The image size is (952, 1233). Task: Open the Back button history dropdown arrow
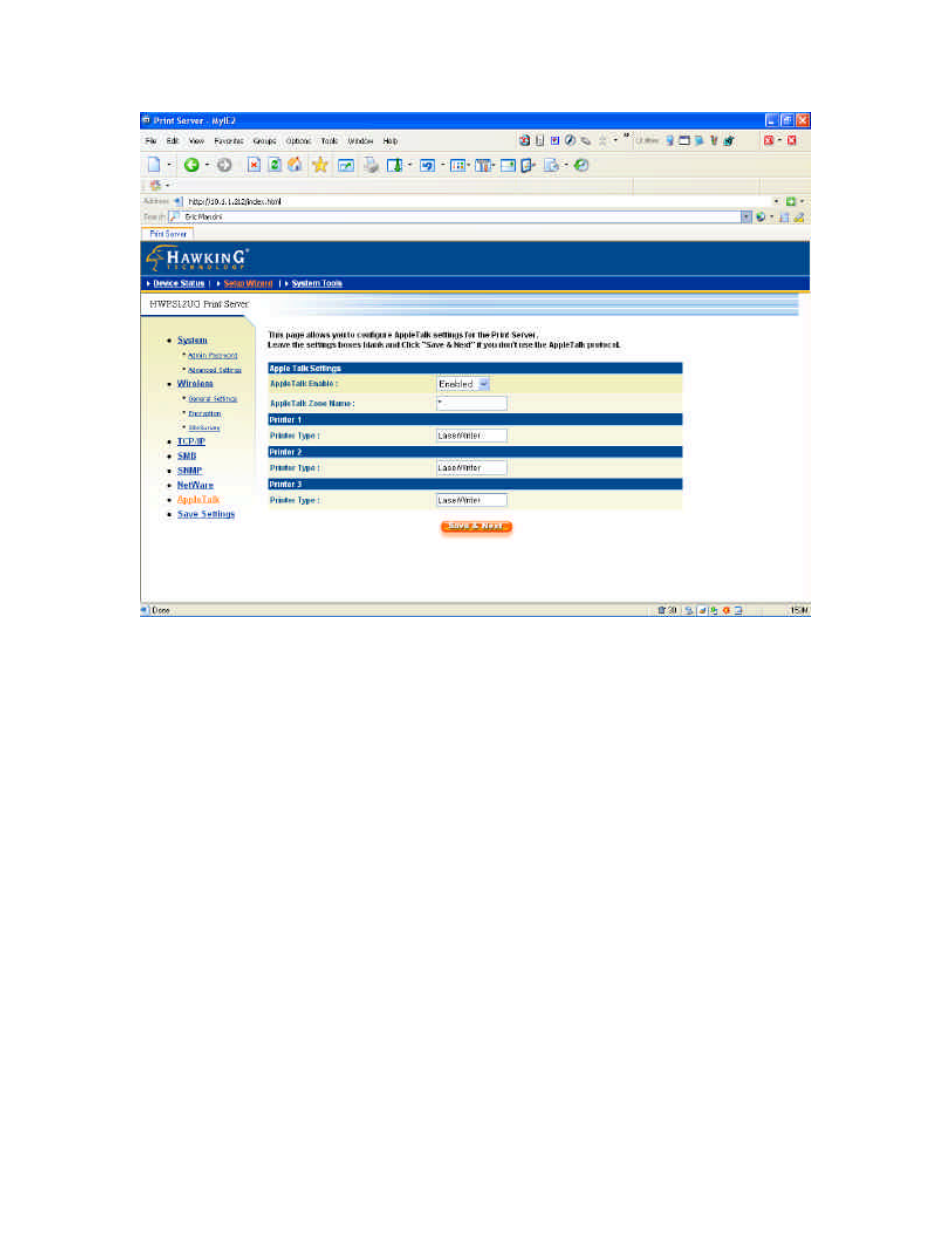coord(207,165)
